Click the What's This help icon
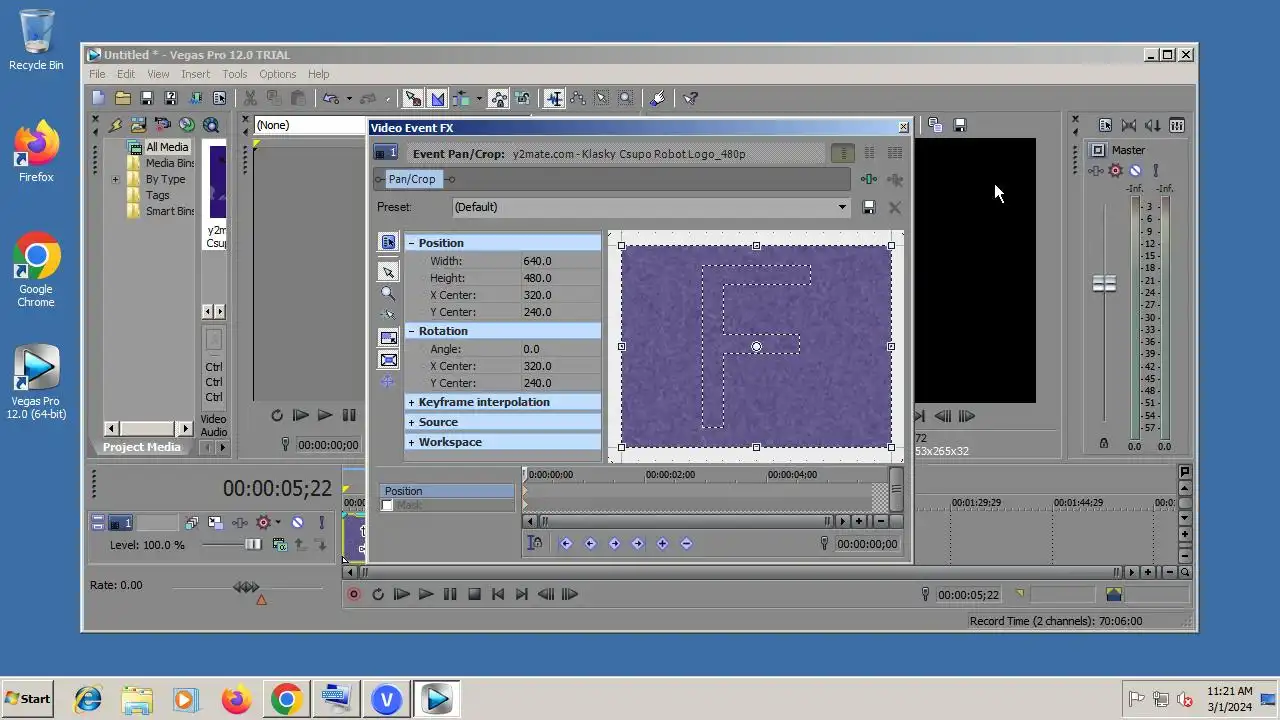Image resolution: width=1280 pixels, height=720 pixels. coord(690,98)
